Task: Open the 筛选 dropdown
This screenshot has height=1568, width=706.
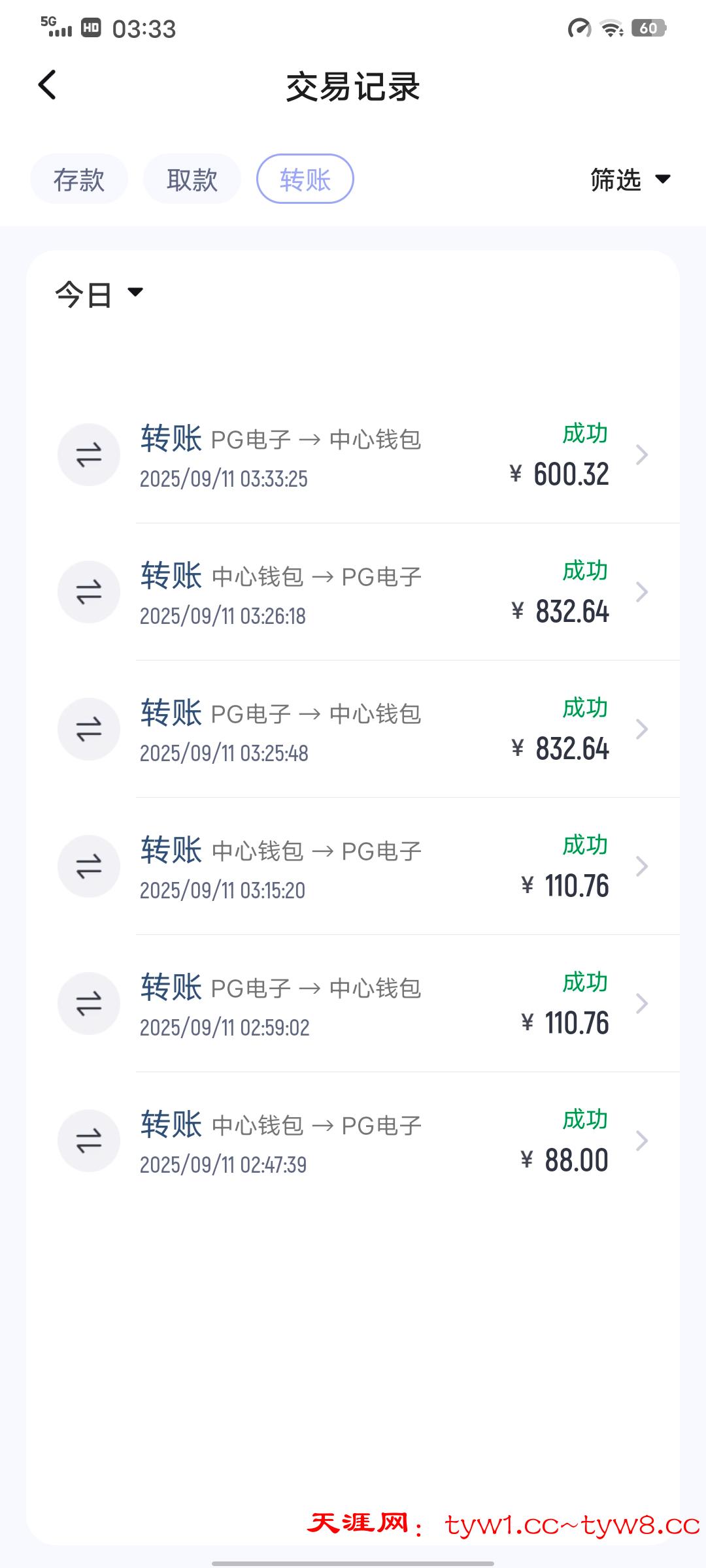Action: 630,180
